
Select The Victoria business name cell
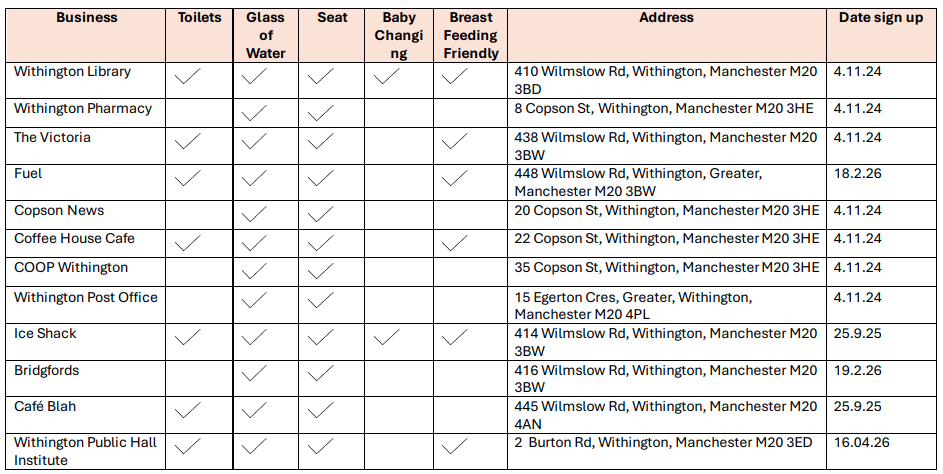click(53, 137)
